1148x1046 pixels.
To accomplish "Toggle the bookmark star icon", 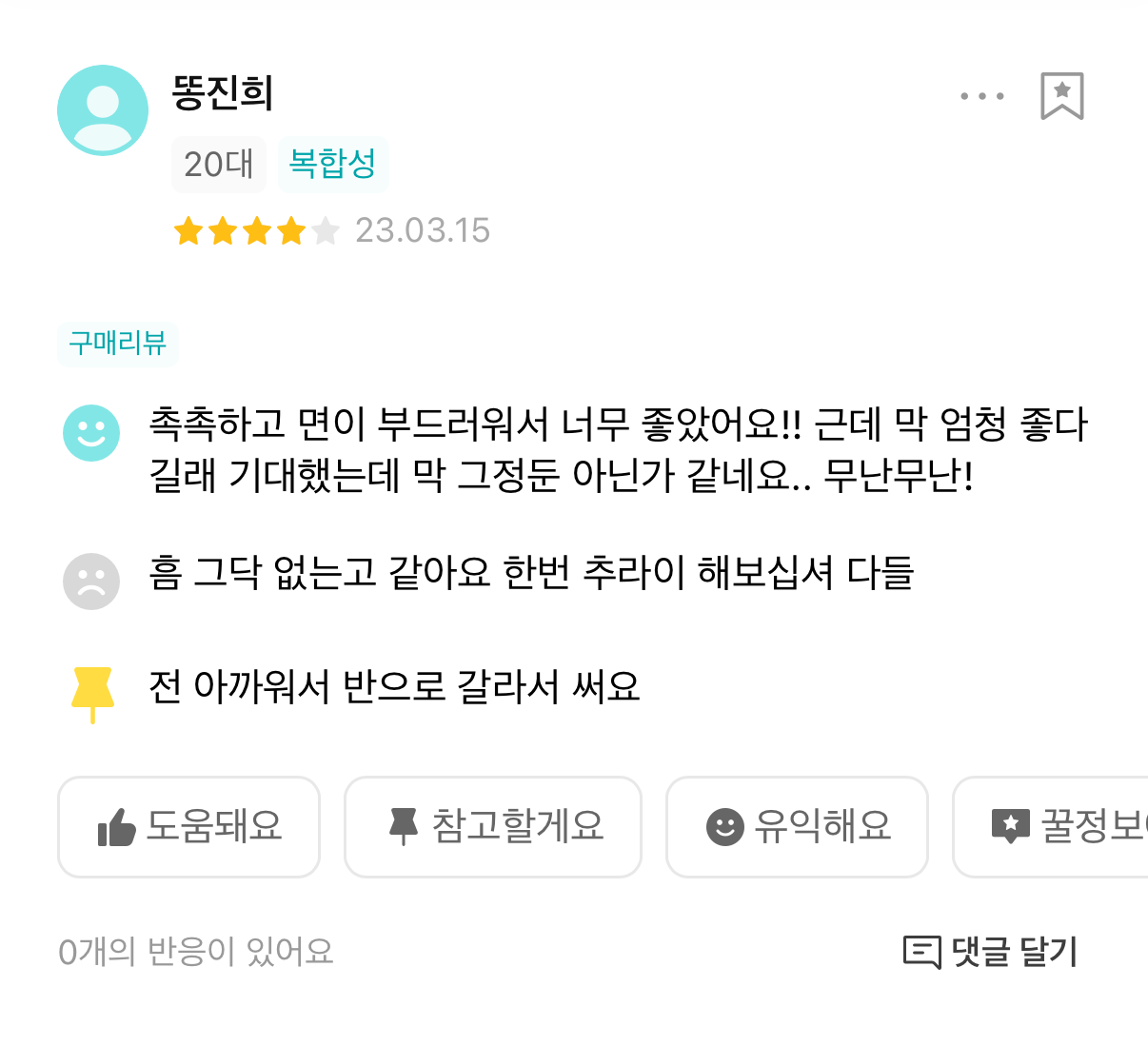I will [x=1062, y=96].
